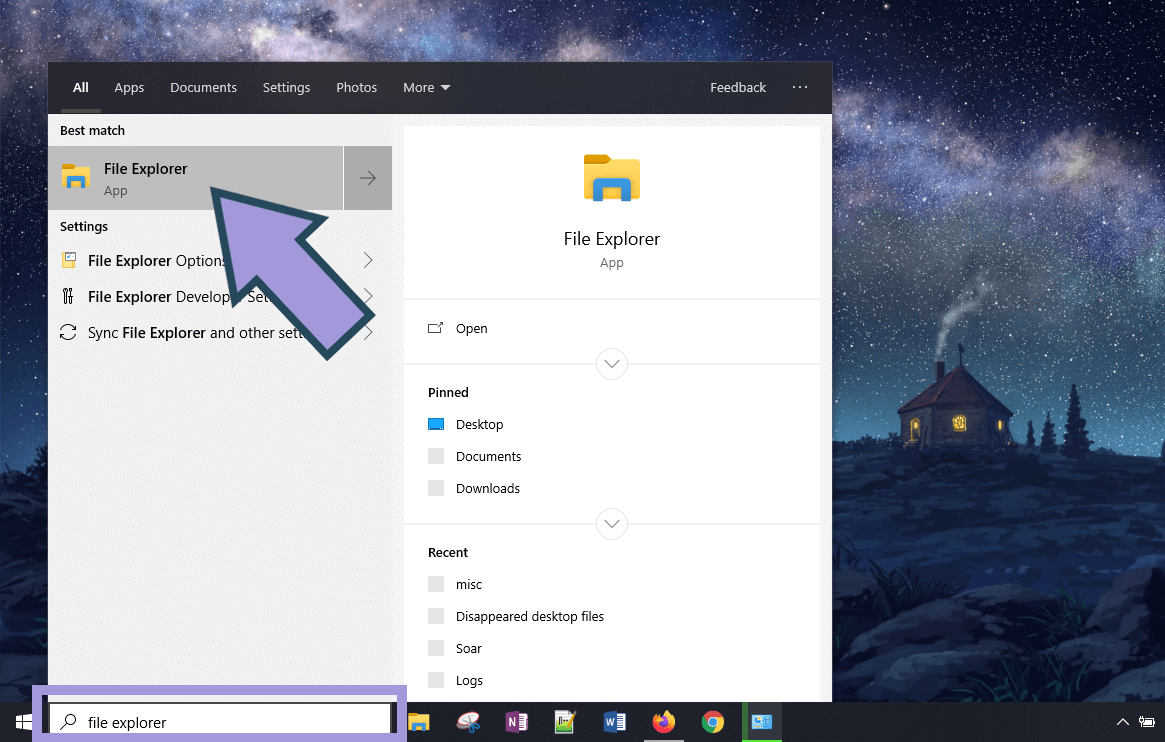1165x742 pixels.
Task: Click the power/battery tray icon
Action: tap(1149, 722)
